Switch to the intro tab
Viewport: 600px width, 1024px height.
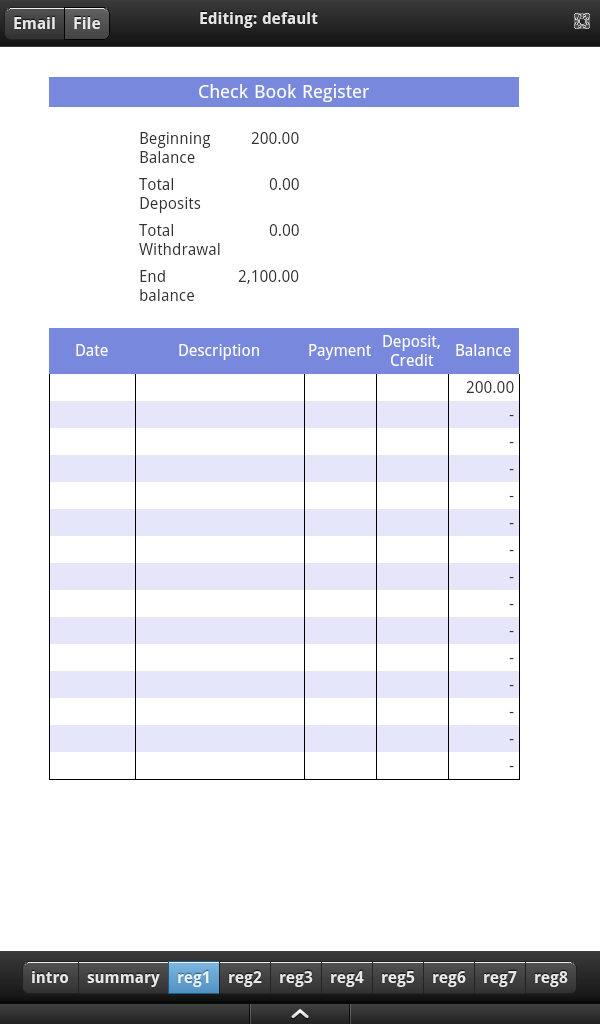click(50, 978)
